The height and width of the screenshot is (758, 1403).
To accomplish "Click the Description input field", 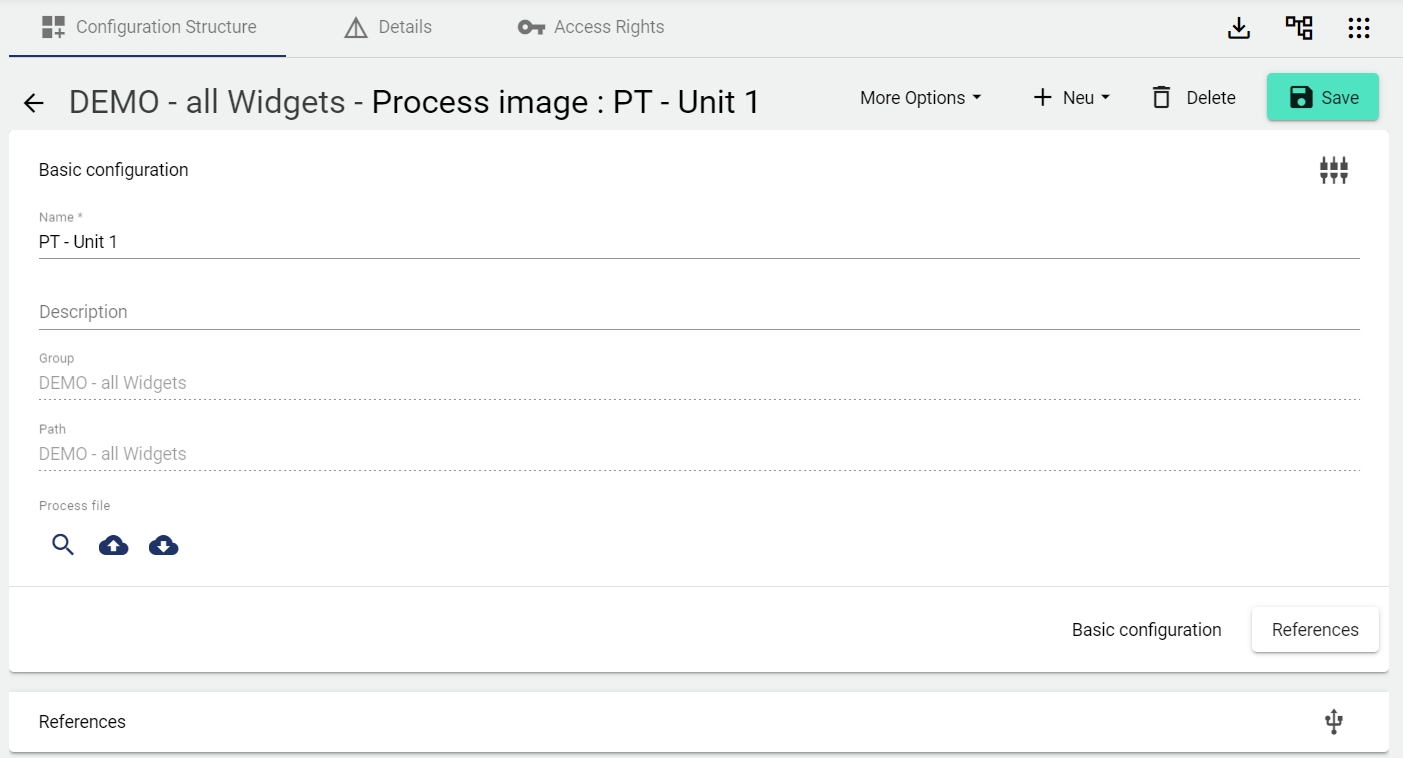I will (x=698, y=312).
